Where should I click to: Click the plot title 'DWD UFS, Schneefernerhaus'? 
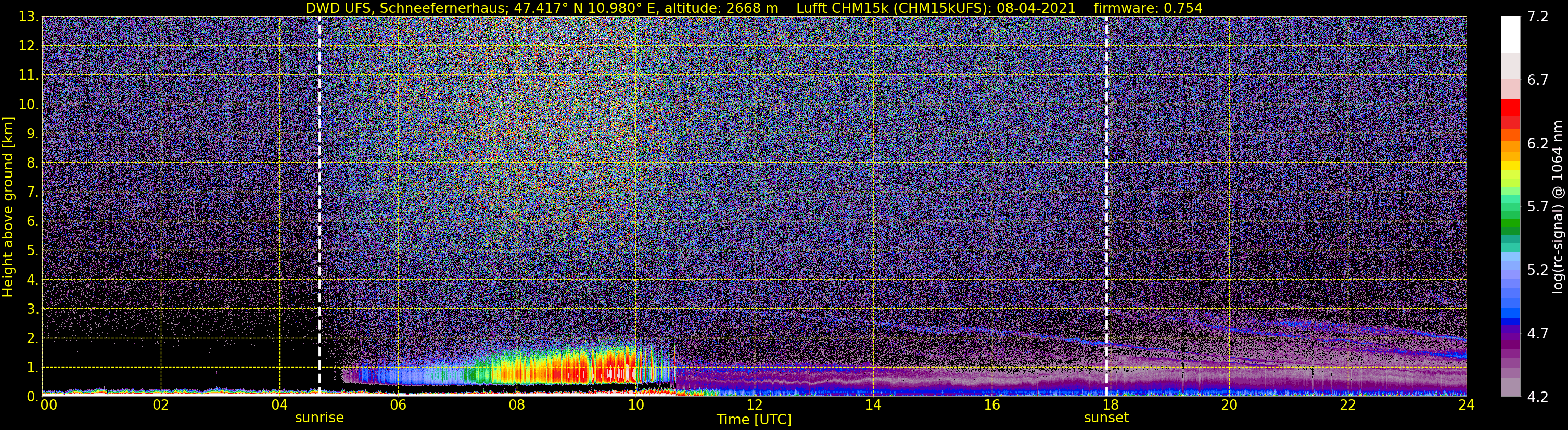406,8
